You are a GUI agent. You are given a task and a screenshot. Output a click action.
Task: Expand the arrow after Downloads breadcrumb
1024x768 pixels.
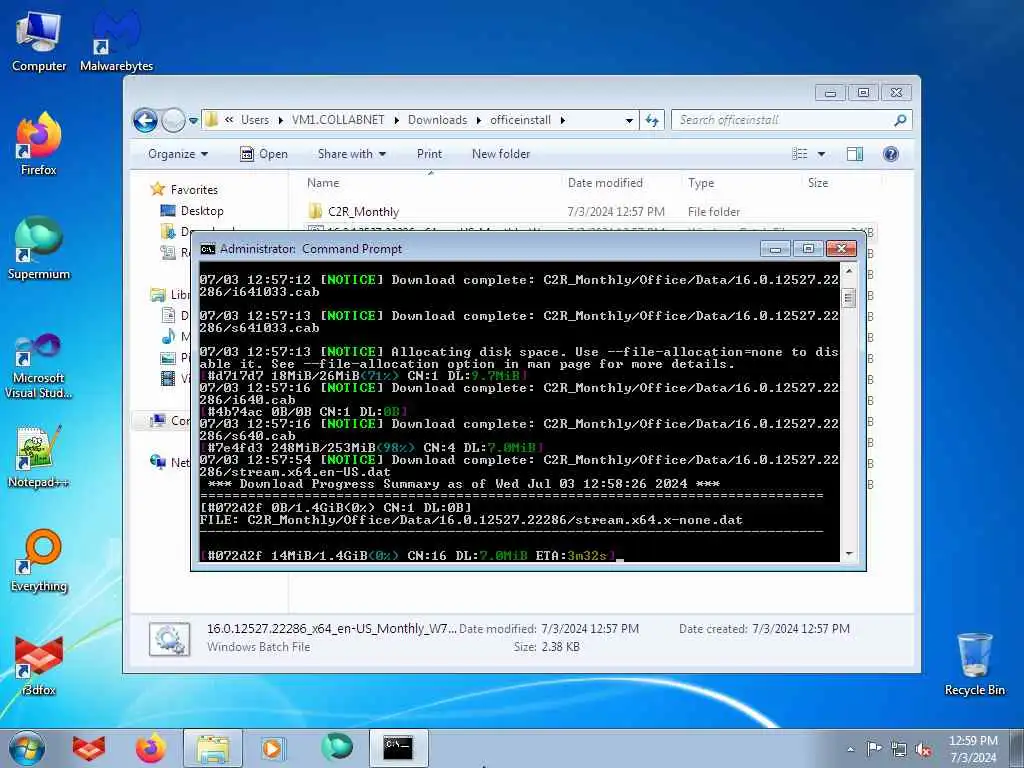click(479, 120)
